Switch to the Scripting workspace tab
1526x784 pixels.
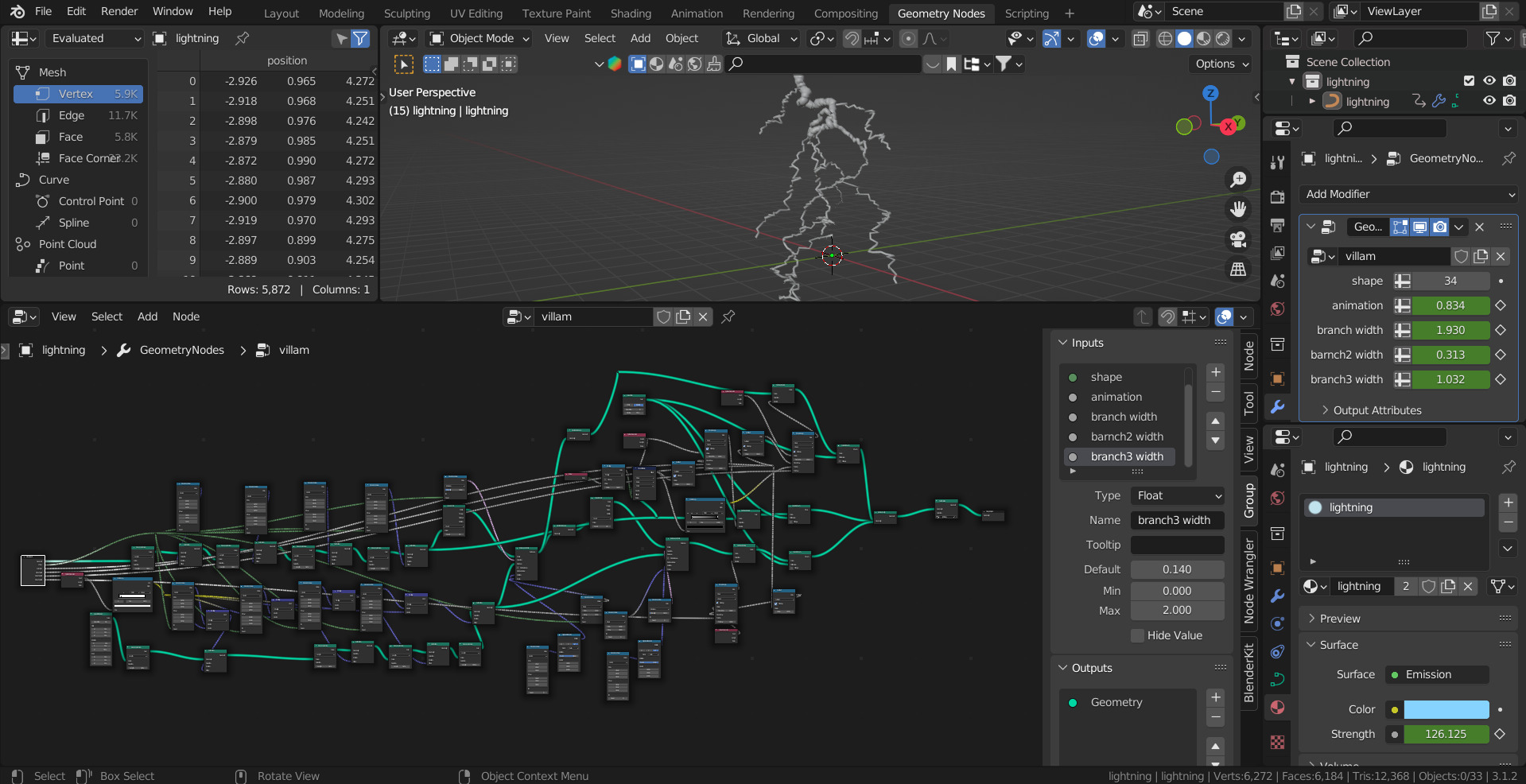pos(1027,14)
